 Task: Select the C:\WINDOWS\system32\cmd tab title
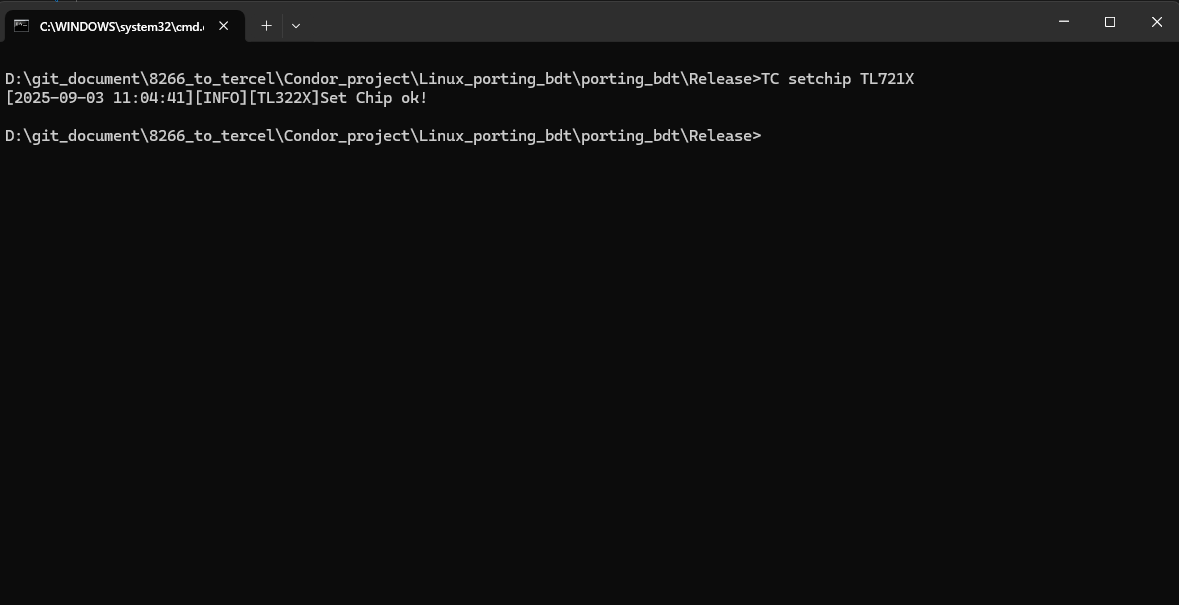120,26
